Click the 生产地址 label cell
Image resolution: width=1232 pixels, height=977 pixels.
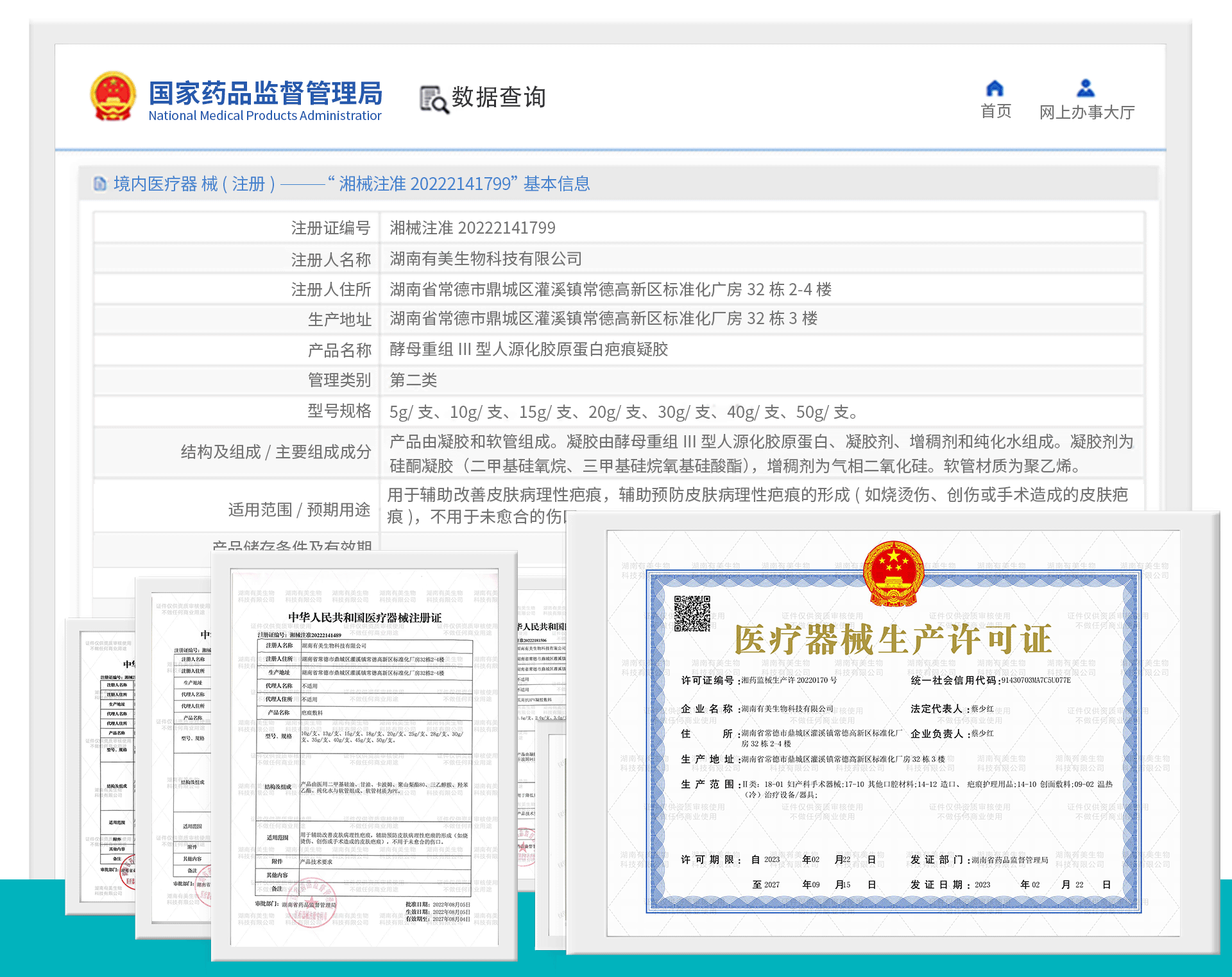(x=237, y=319)
